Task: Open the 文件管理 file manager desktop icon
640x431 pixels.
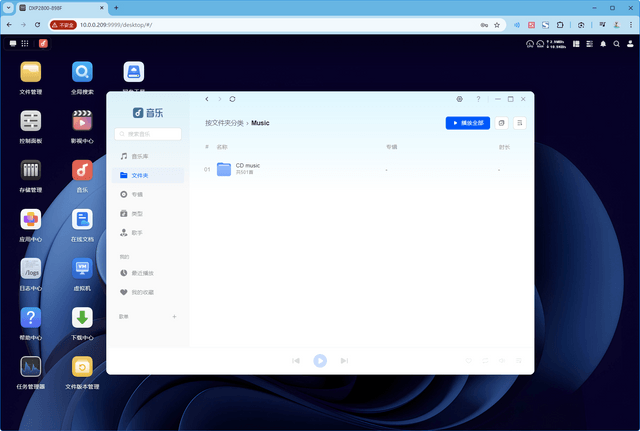Action: (x=31, y=72)
